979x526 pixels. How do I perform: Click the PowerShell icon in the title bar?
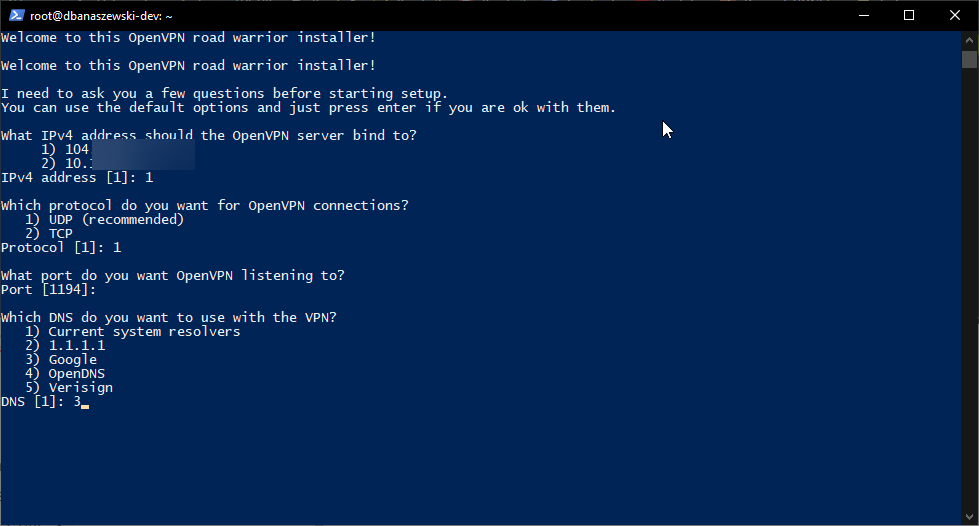tap(16, 15)
